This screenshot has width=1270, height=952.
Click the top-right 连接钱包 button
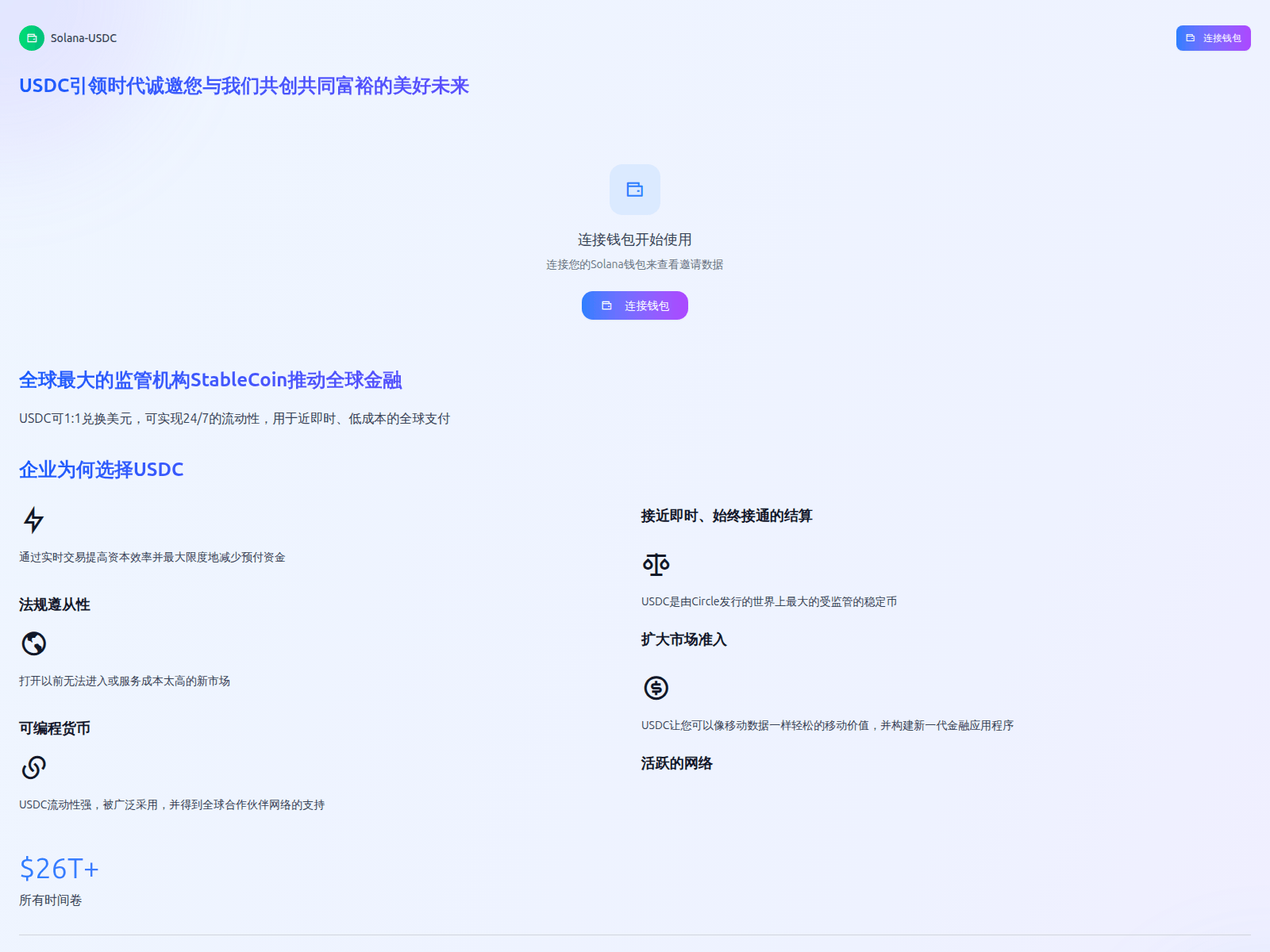[x=1213, y=38]
